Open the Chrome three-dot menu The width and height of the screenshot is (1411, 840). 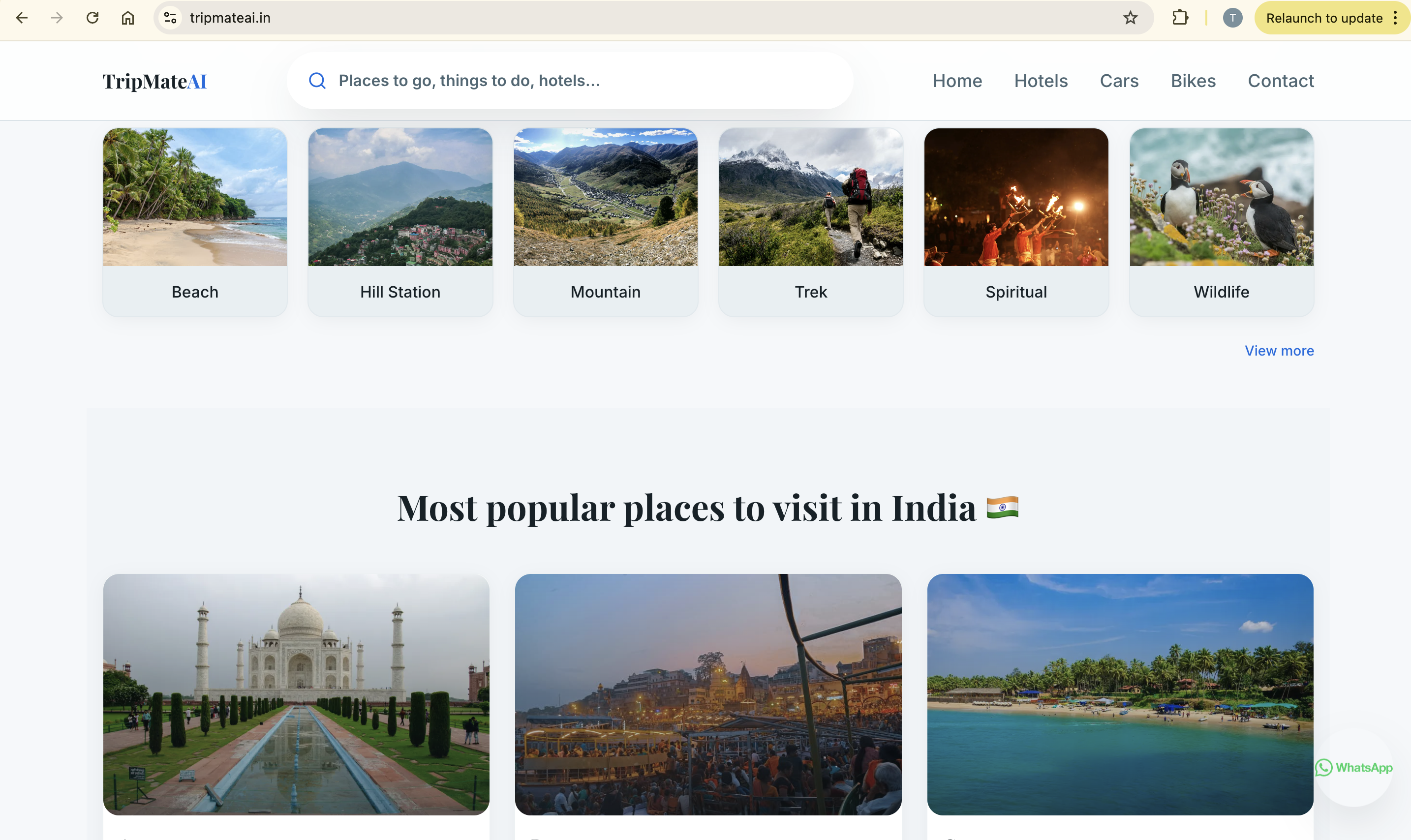tap(1395, 18)
